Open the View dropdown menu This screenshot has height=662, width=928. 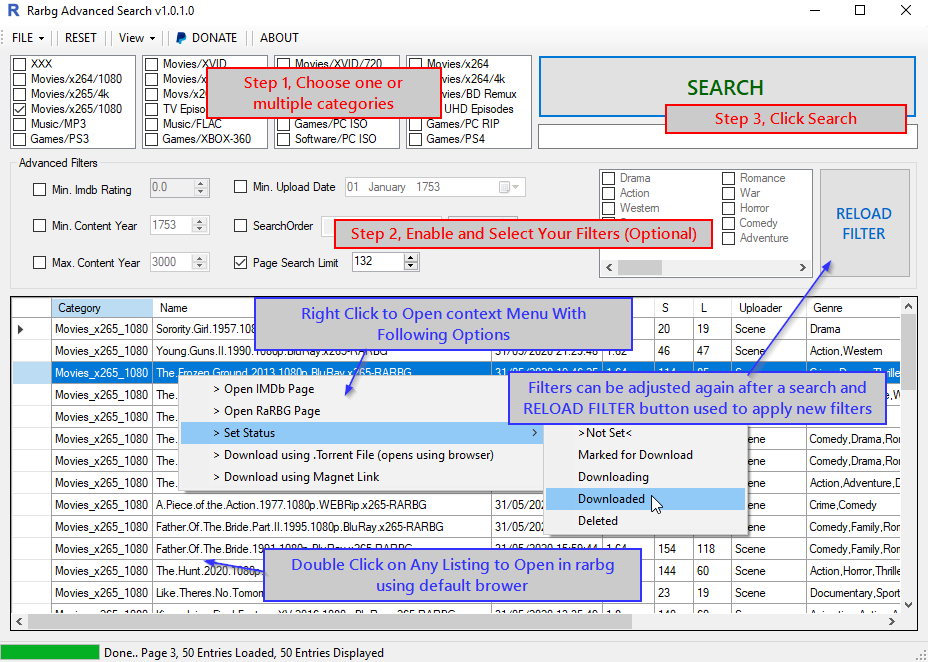tap(137, 38)
